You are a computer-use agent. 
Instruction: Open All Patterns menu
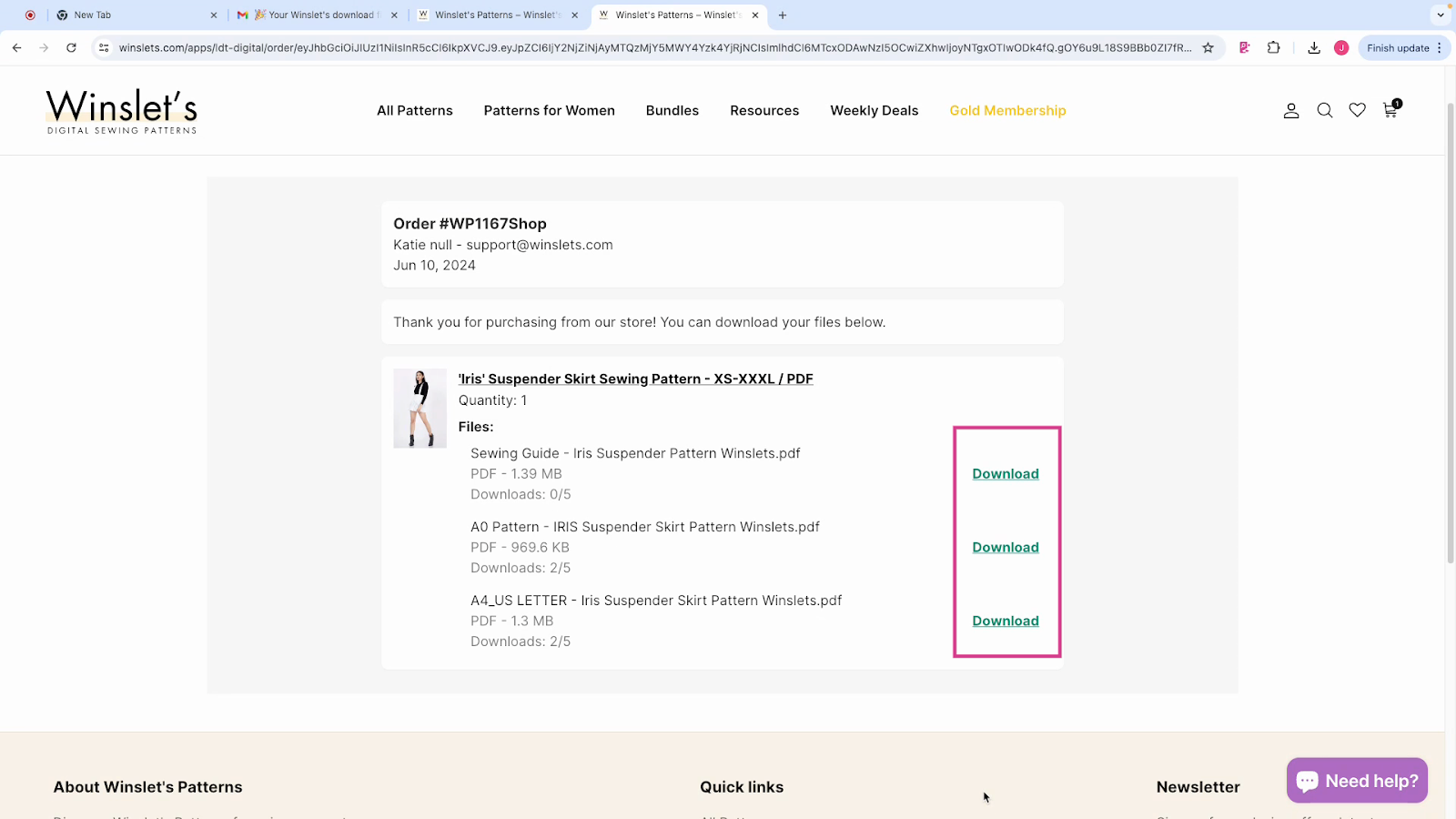point(415,110)
